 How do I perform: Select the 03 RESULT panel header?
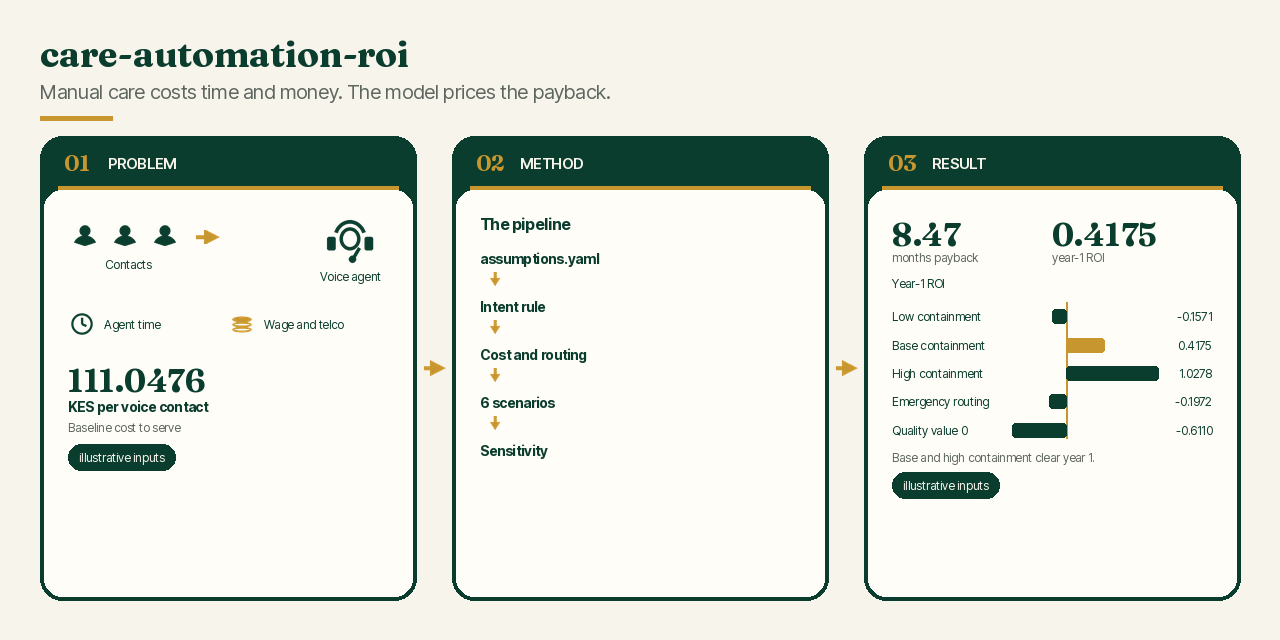coord(1052,163)
